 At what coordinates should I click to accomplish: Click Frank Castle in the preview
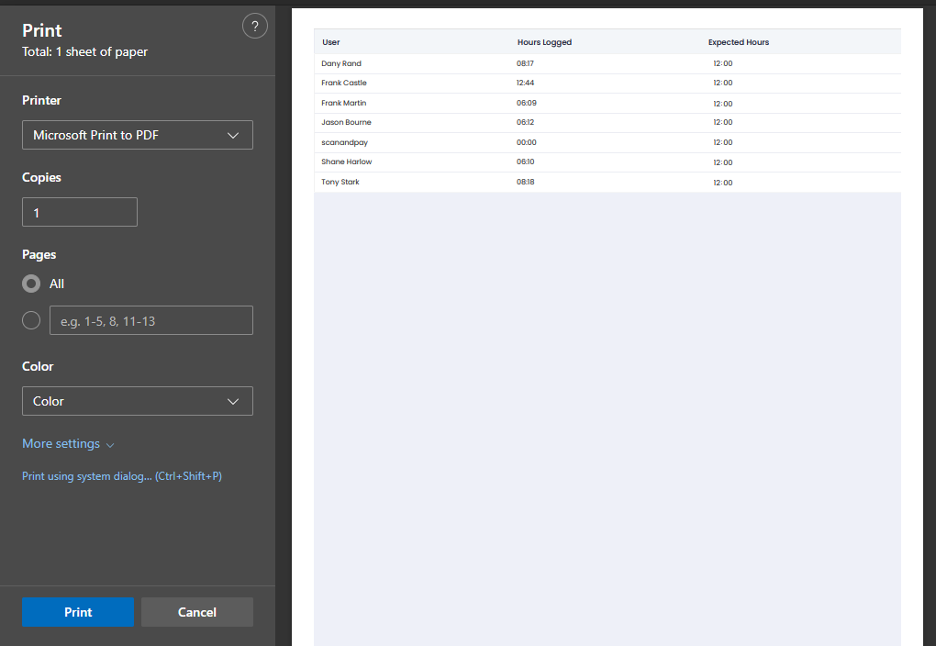coord(344,83)
